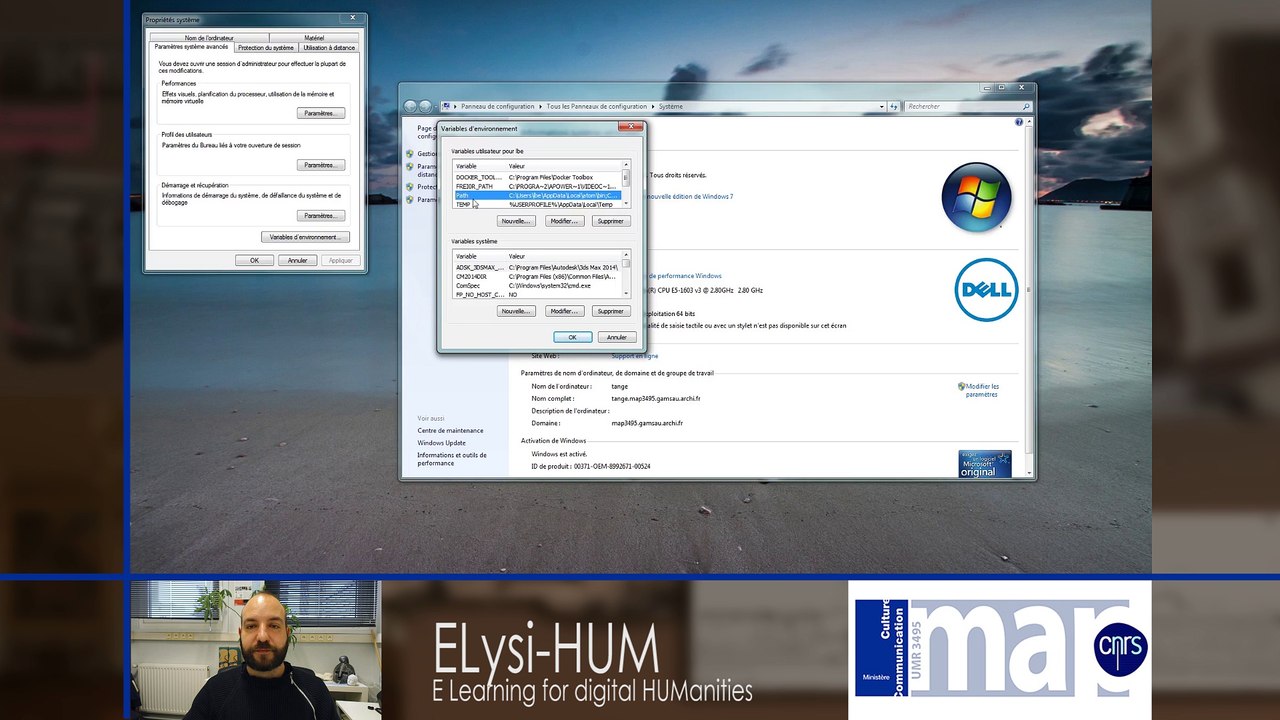Click Supprimer under the system variables list
Screen dimensions: 1280x720
[x=610, y=311]
